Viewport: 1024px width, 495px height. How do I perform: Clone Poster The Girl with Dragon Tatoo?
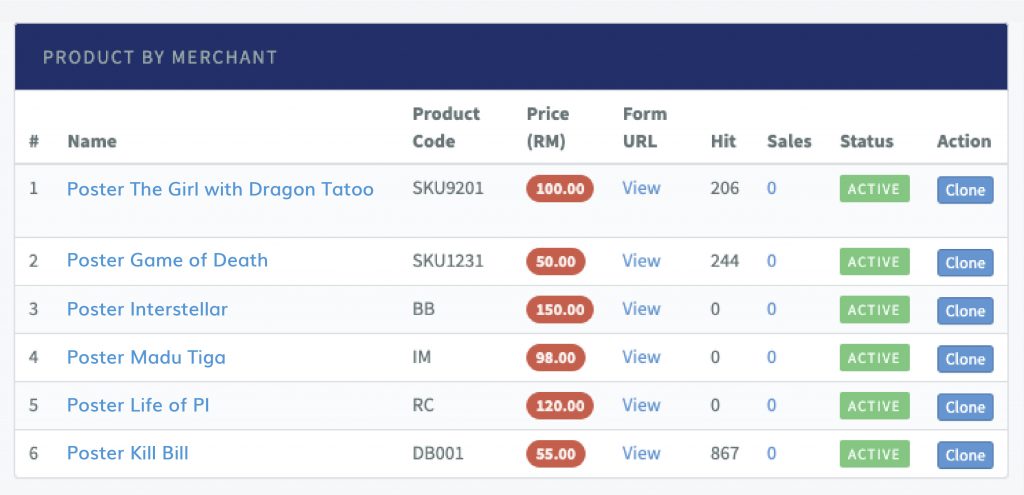(965, 190)
